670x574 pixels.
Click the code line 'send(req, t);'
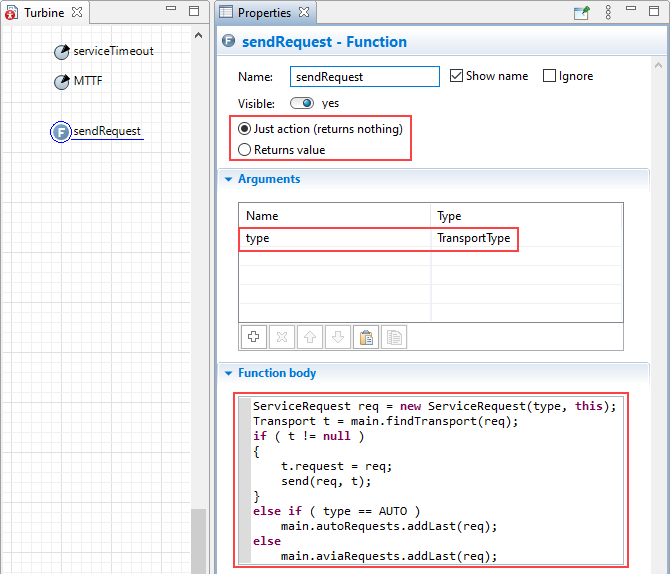point(326,481)
